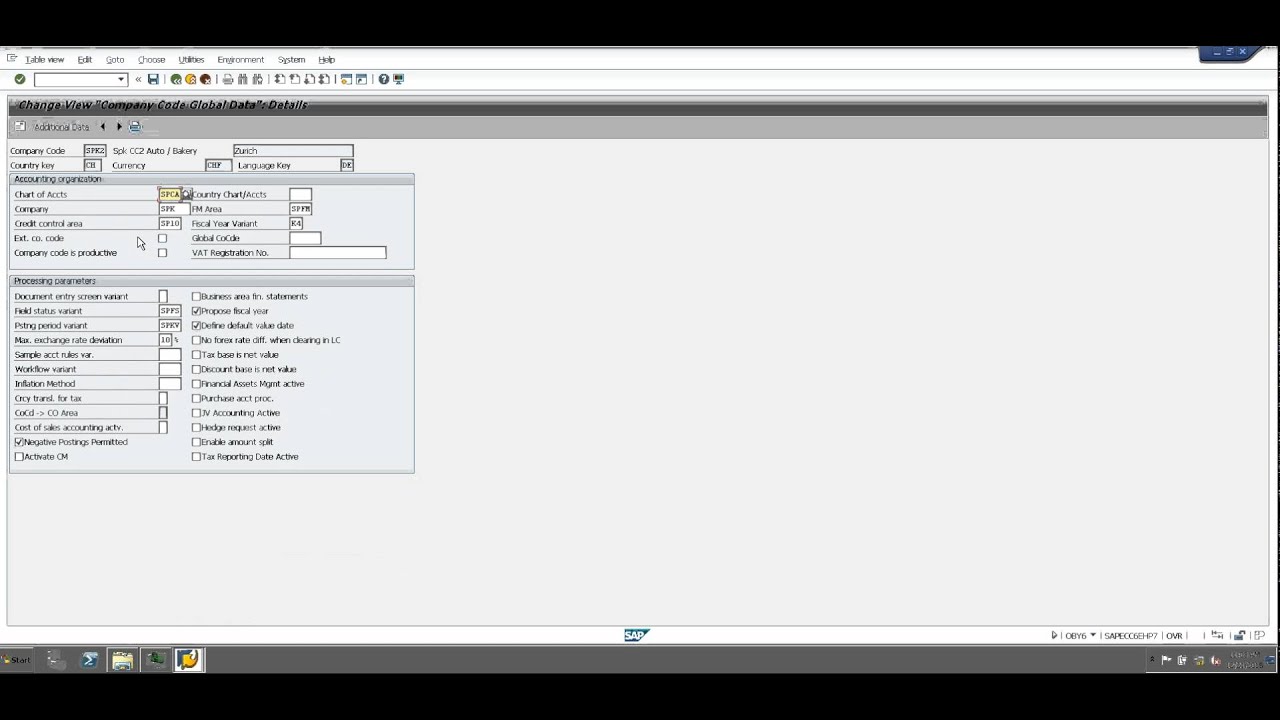Image resolution: width=1280 pixels, height=720 pixels.
Task: Enable Financial Assets Mgmt active checkbox
Action: coord(196,384)
